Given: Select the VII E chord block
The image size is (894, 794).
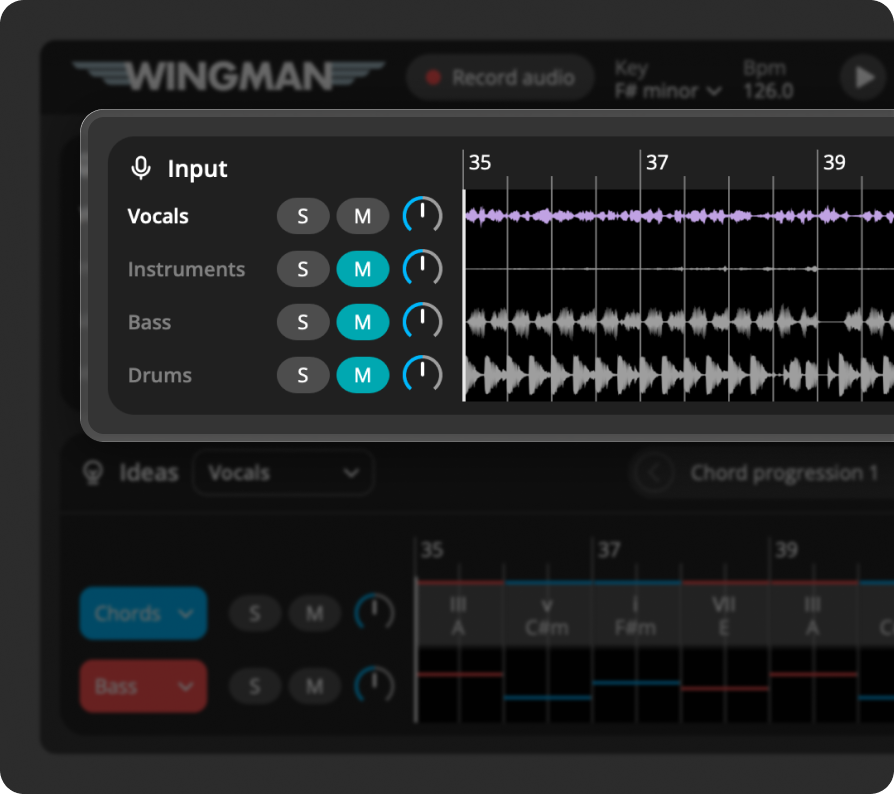Looking at the screenshot, I should click(x=725, y=616).
